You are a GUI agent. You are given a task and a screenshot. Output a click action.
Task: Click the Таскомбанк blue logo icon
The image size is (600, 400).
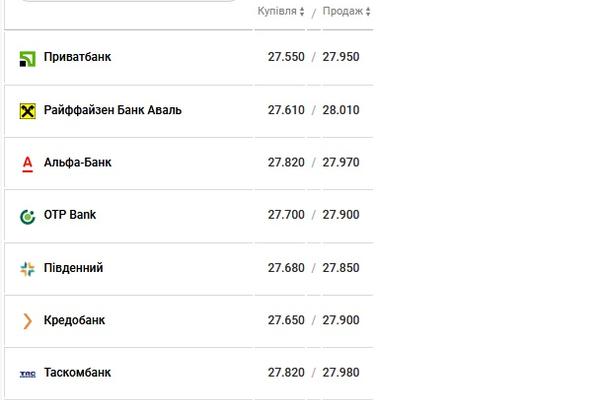point(28,374)
